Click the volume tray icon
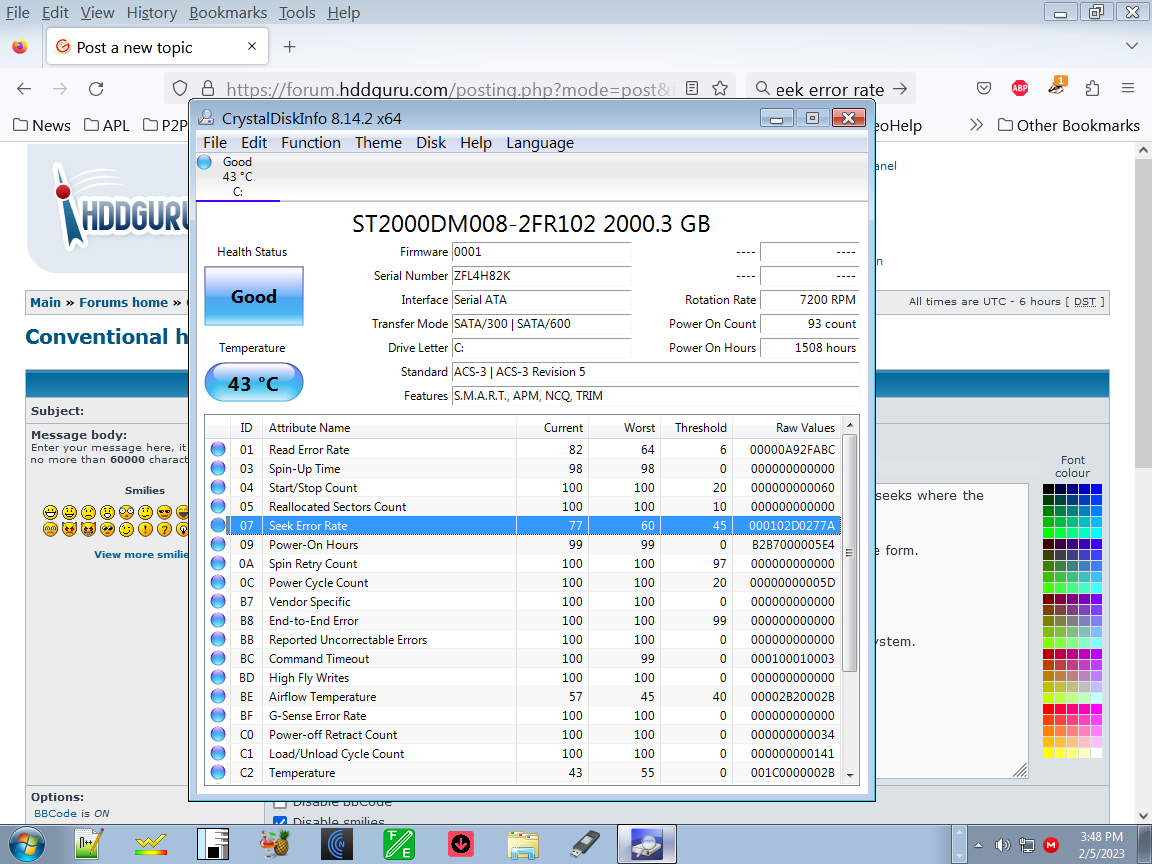 (x=1002, y=845)
